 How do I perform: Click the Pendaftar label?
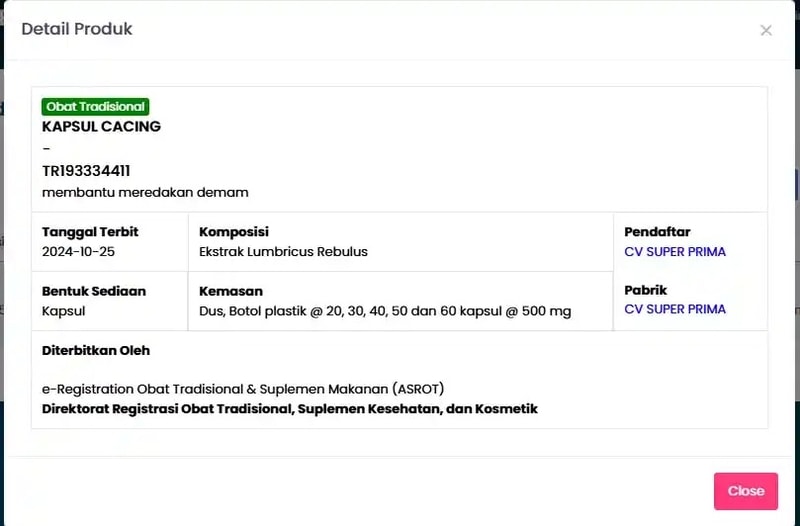point(657,232)
